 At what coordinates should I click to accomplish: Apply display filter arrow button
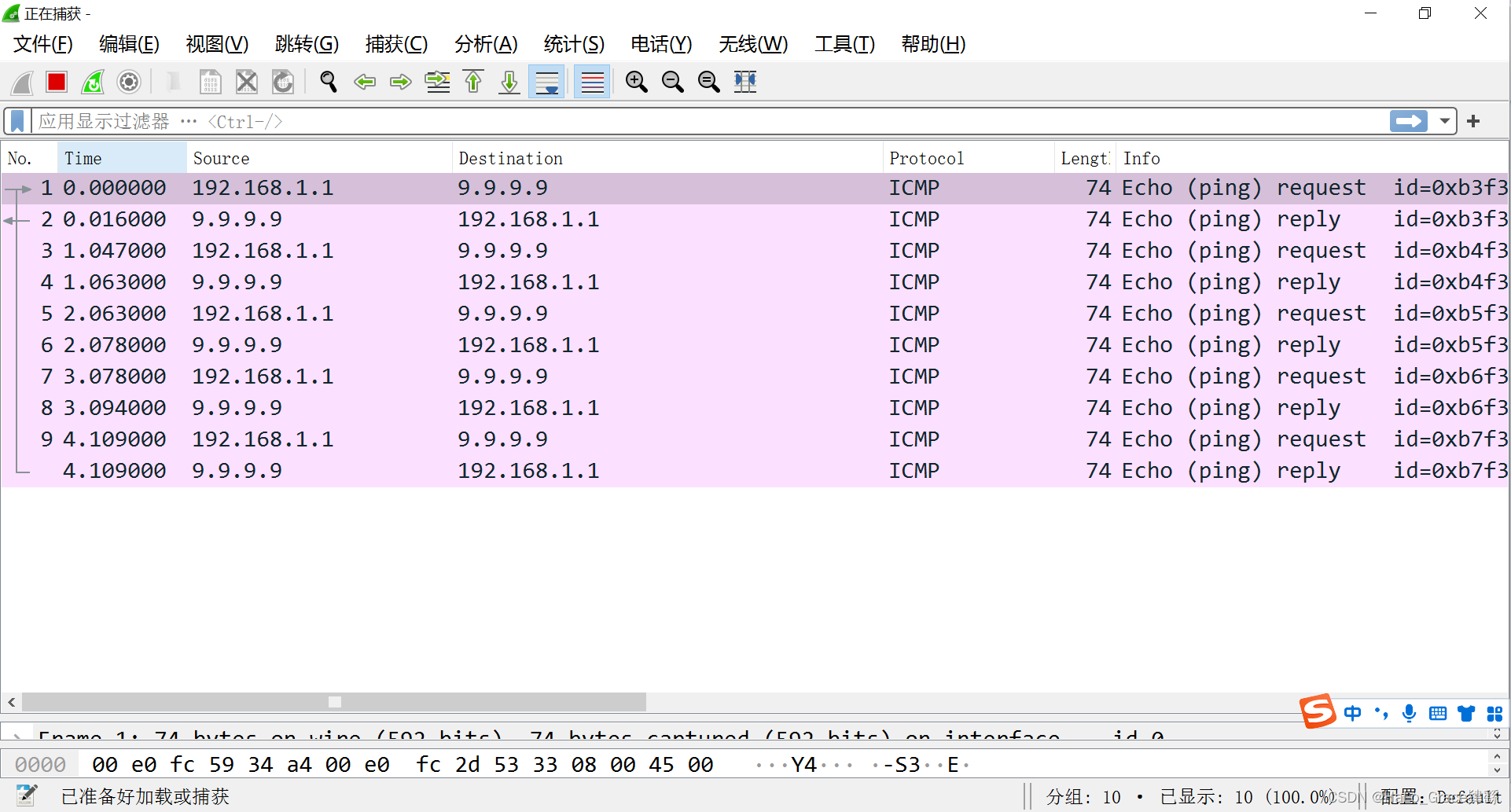tap(1409, 121)
